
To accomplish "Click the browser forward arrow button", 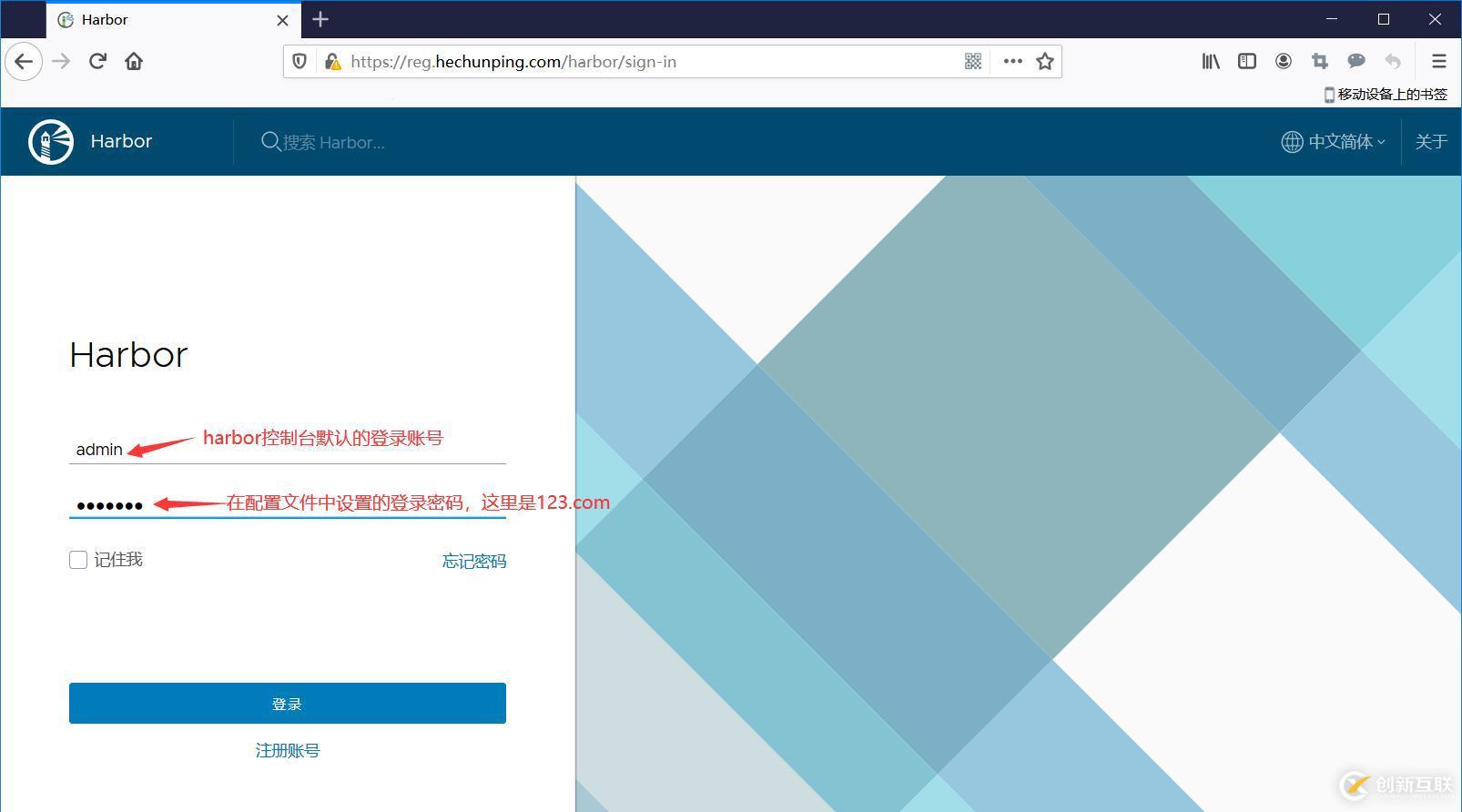I will tap(61, 62).
